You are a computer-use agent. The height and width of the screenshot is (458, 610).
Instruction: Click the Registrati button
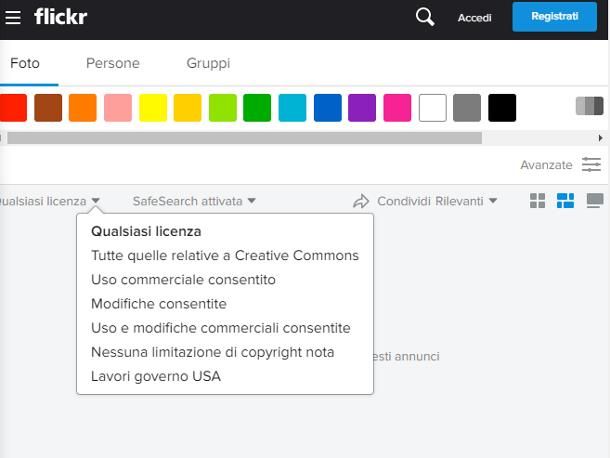coord(554,17)
